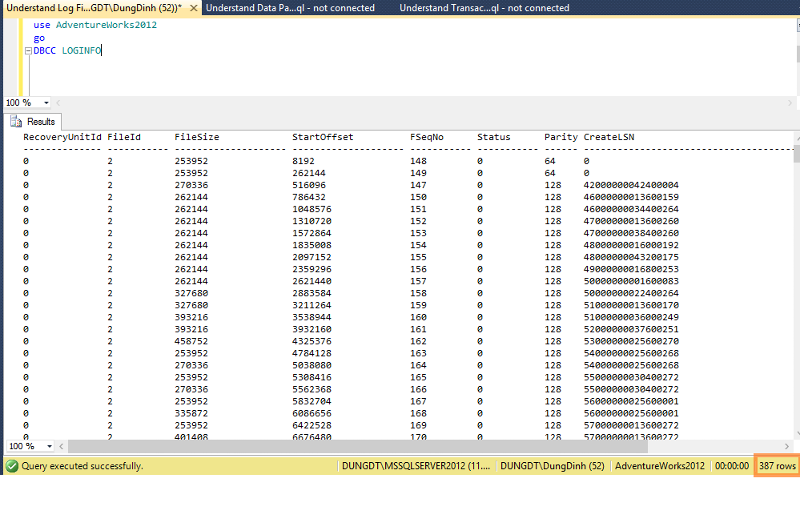Click the Status column header
The width and height of the screenshot is (800, 514).
493,137
